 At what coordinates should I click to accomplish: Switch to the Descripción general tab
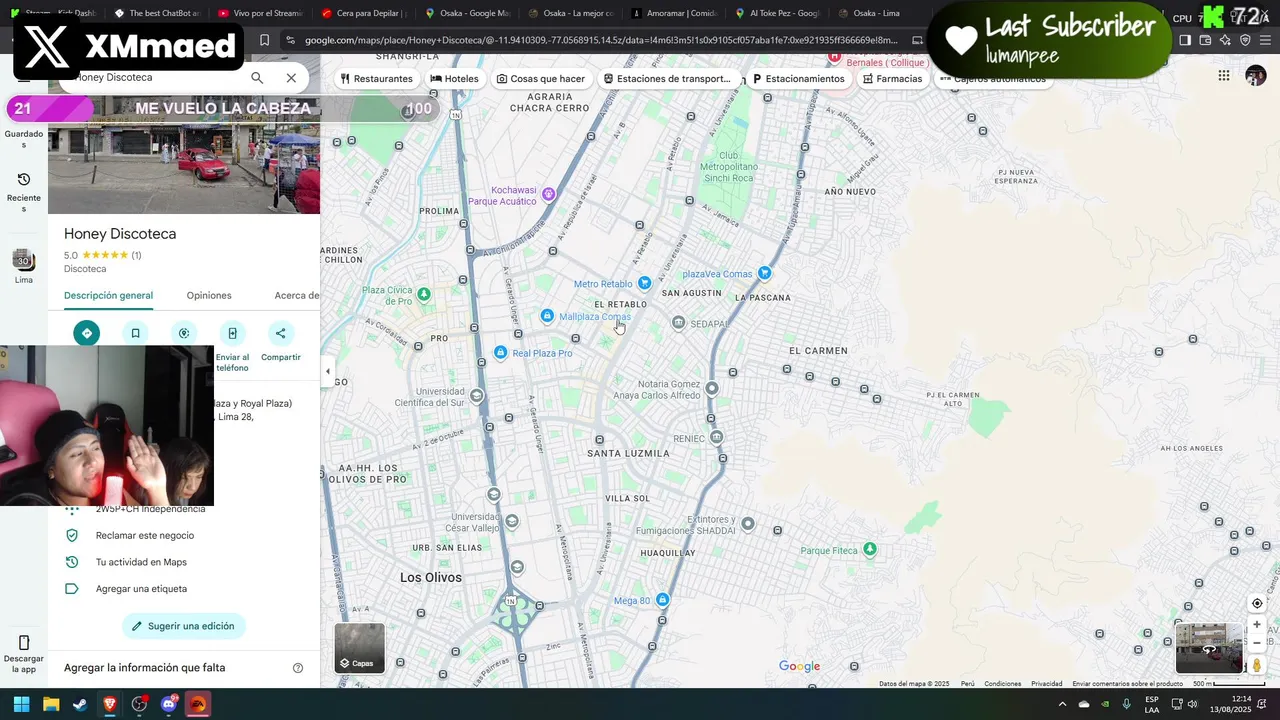(x=108, y=296)
